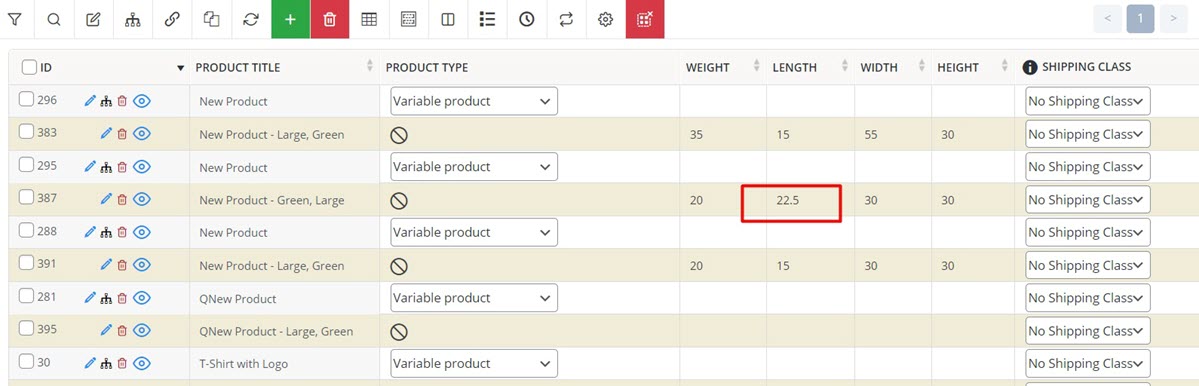This screenshot has height=386, width=1199.
Task: Open product type dropdown for product 296
Action: pos(473,101)
